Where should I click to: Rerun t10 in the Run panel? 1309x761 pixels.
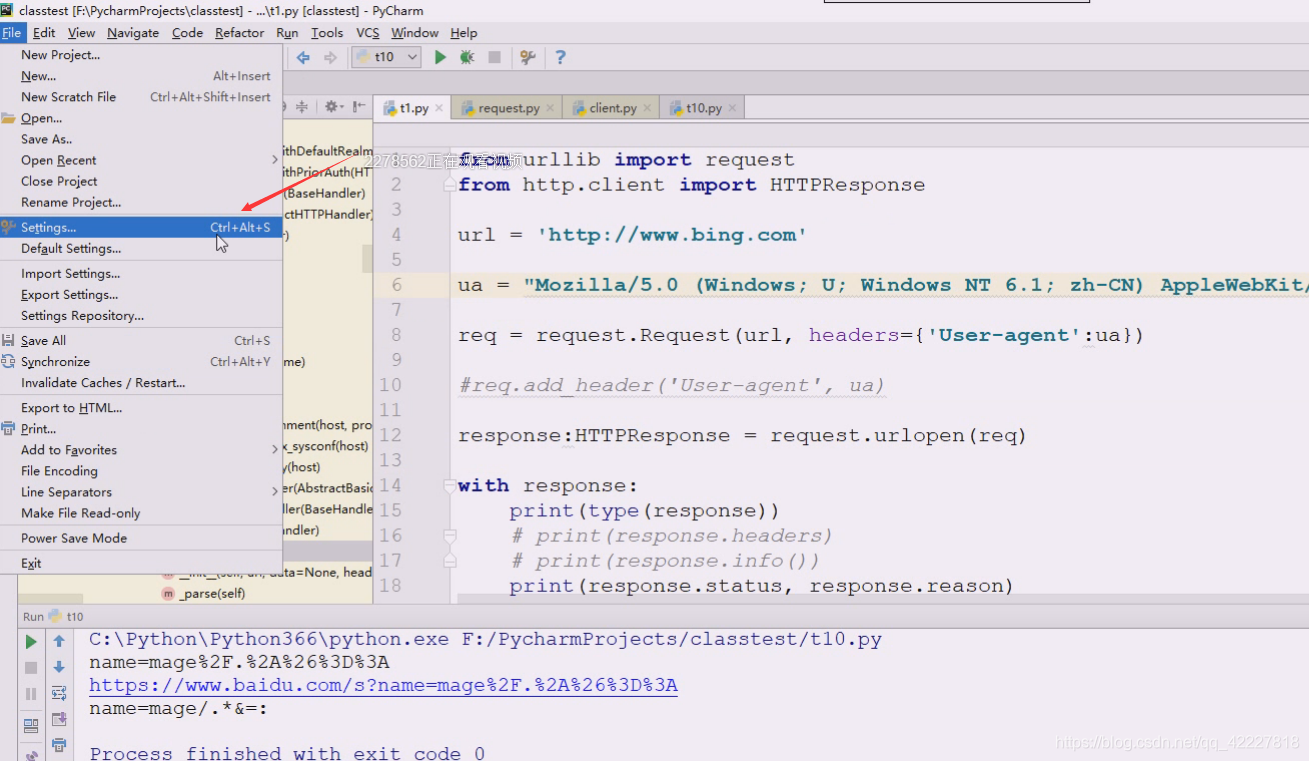click(x=31, y=642)
